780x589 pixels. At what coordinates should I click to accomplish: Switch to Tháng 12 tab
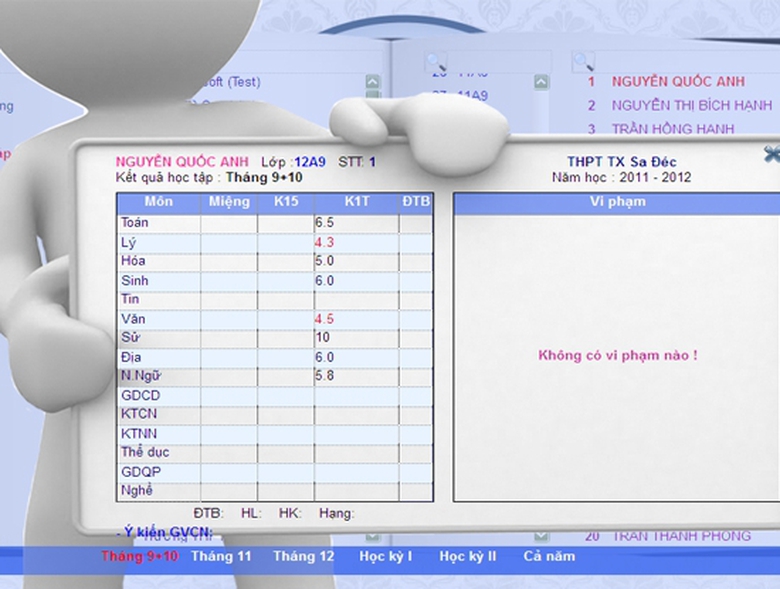(x=303, y=557)
